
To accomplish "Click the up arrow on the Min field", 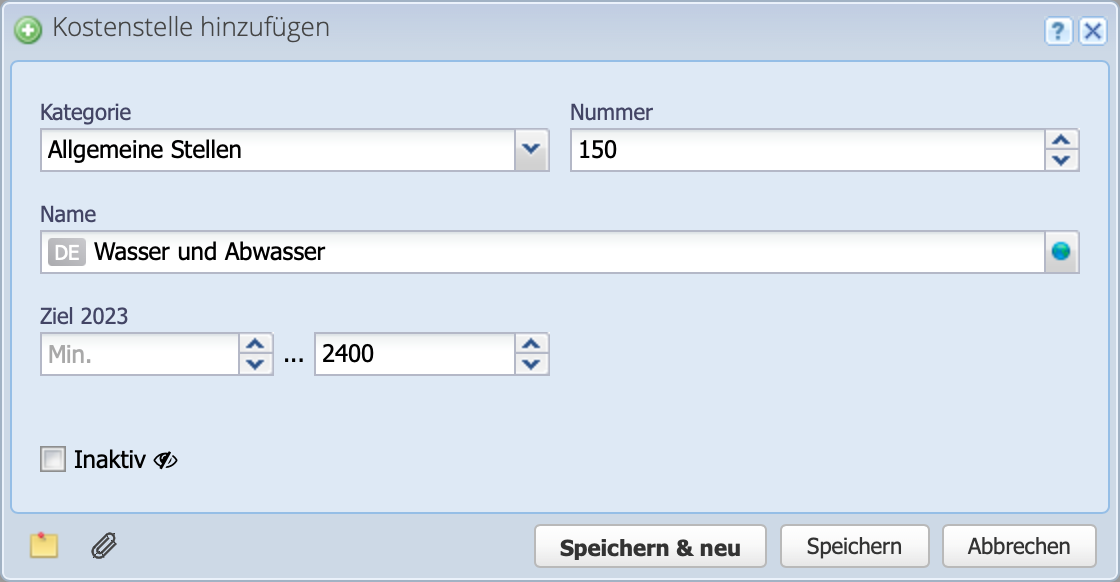I will pos(258,344).
